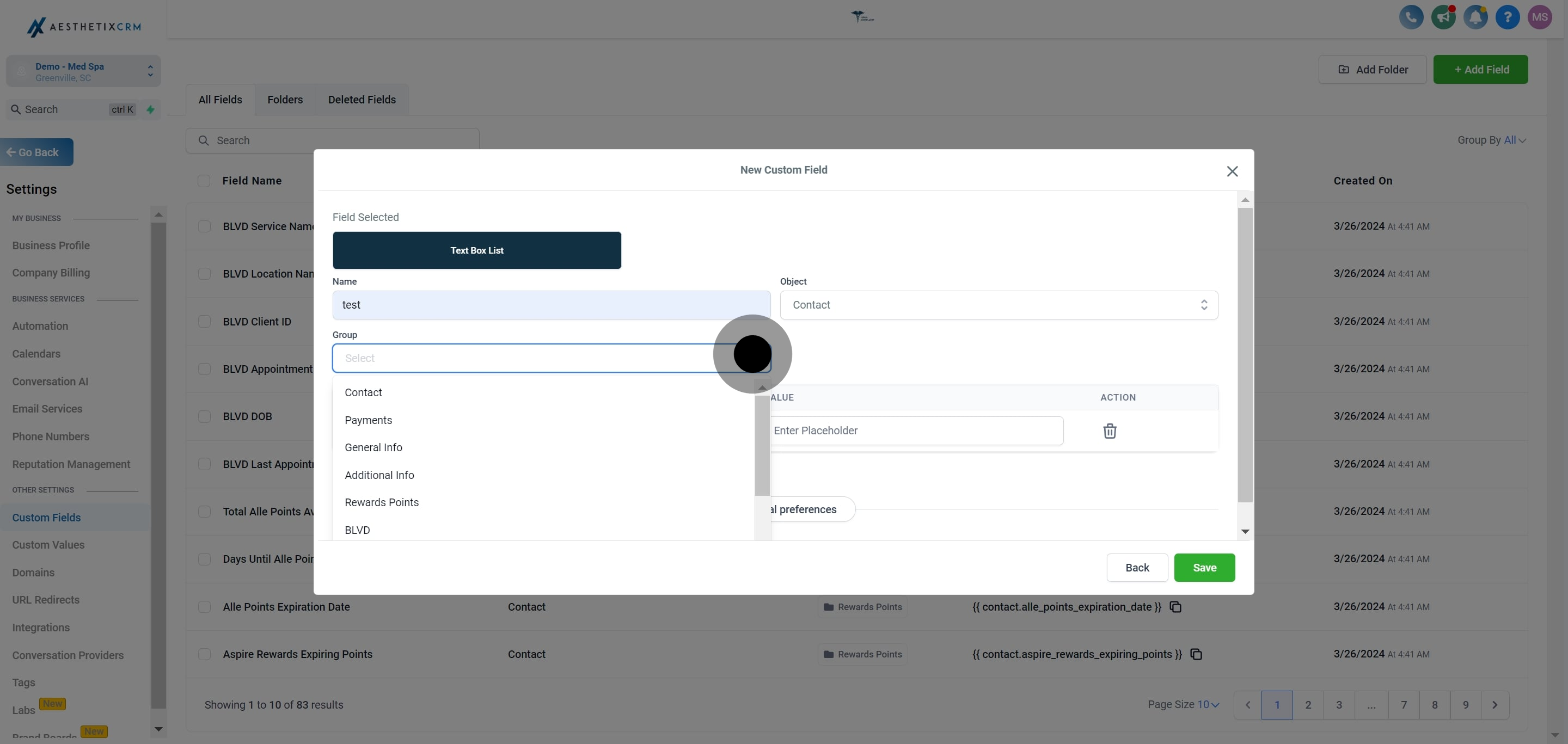Copy the aspire_rewards_expiring_points key icon

(x=1196, y=655)
